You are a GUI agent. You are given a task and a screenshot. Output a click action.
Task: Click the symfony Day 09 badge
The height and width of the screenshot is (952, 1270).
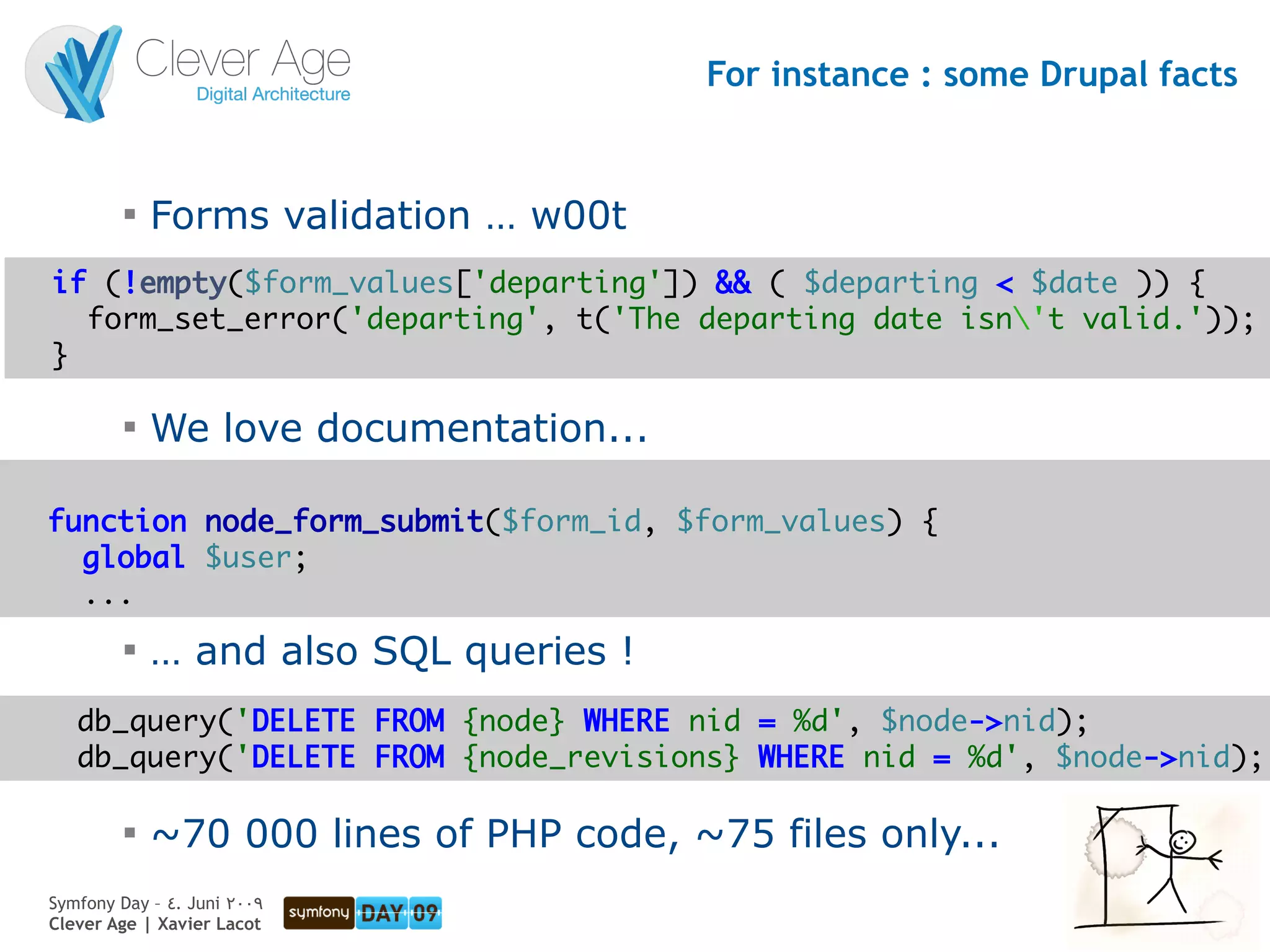pyautogui.click(x=362, y=912)
